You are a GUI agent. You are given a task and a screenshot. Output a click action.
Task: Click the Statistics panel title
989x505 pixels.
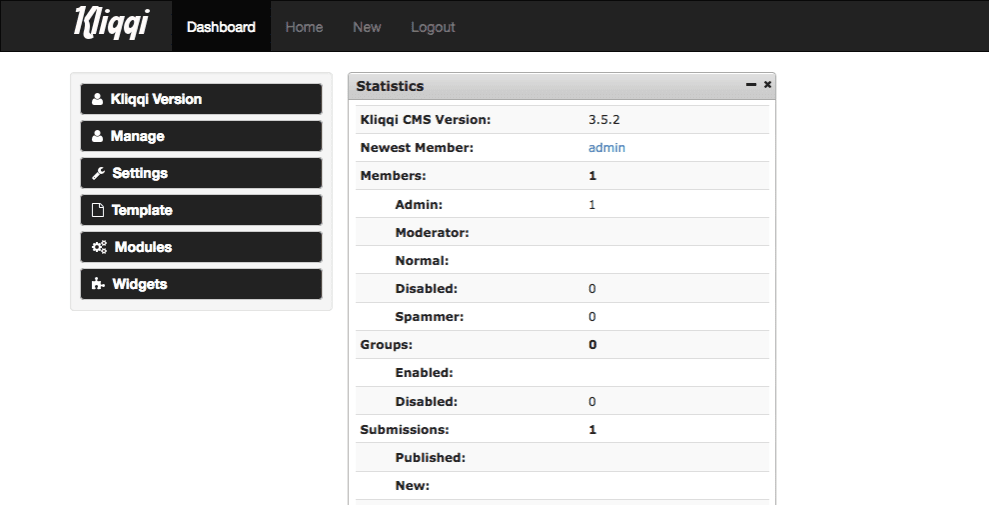pyautogui.click(x=390, y=86)
